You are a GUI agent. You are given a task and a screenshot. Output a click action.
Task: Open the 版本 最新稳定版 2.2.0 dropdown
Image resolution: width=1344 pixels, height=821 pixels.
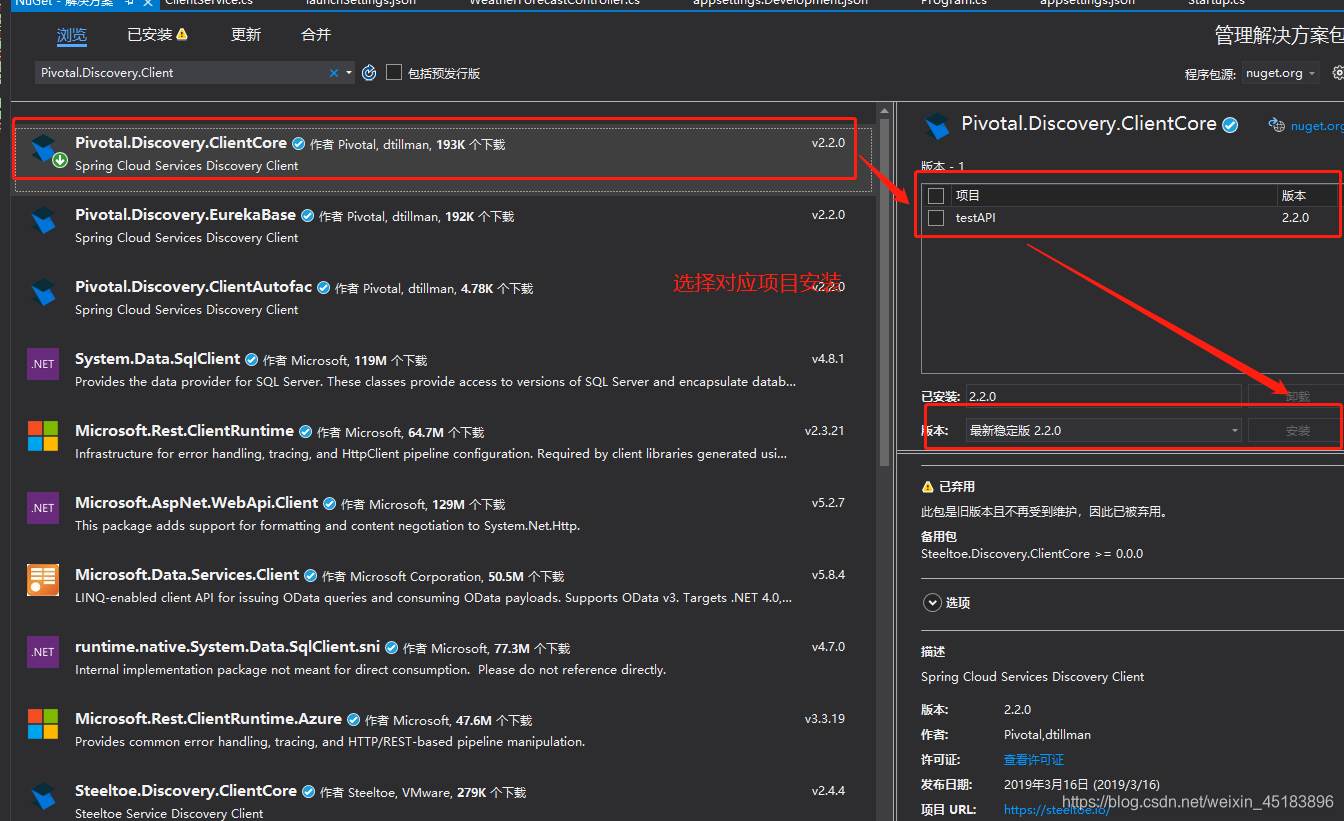coord(1104,430)
